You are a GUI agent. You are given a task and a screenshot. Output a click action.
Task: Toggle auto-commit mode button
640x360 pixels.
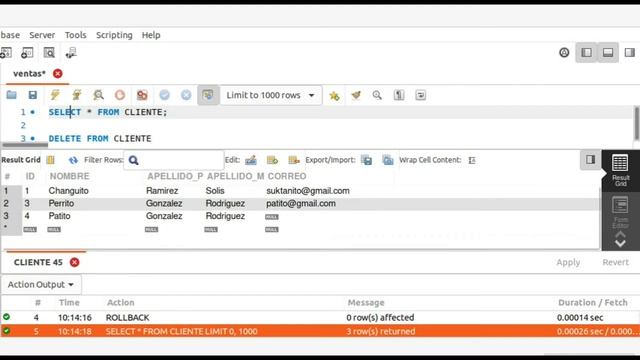click(208, 95)
